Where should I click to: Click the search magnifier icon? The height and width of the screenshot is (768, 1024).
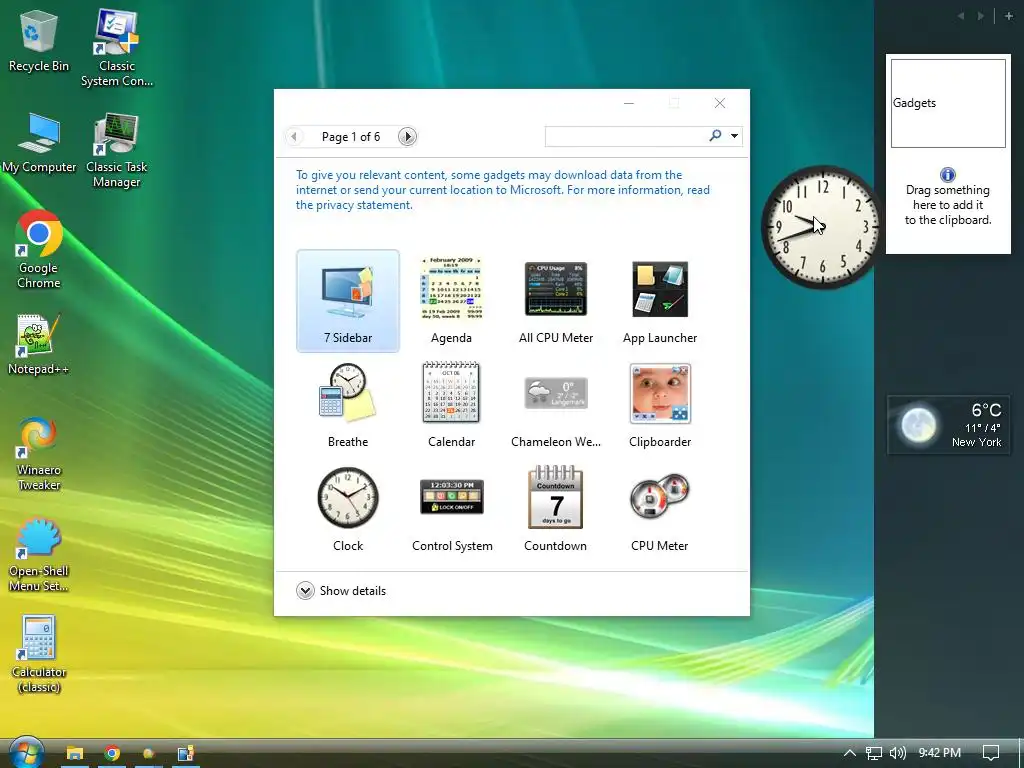click(715, 135)
